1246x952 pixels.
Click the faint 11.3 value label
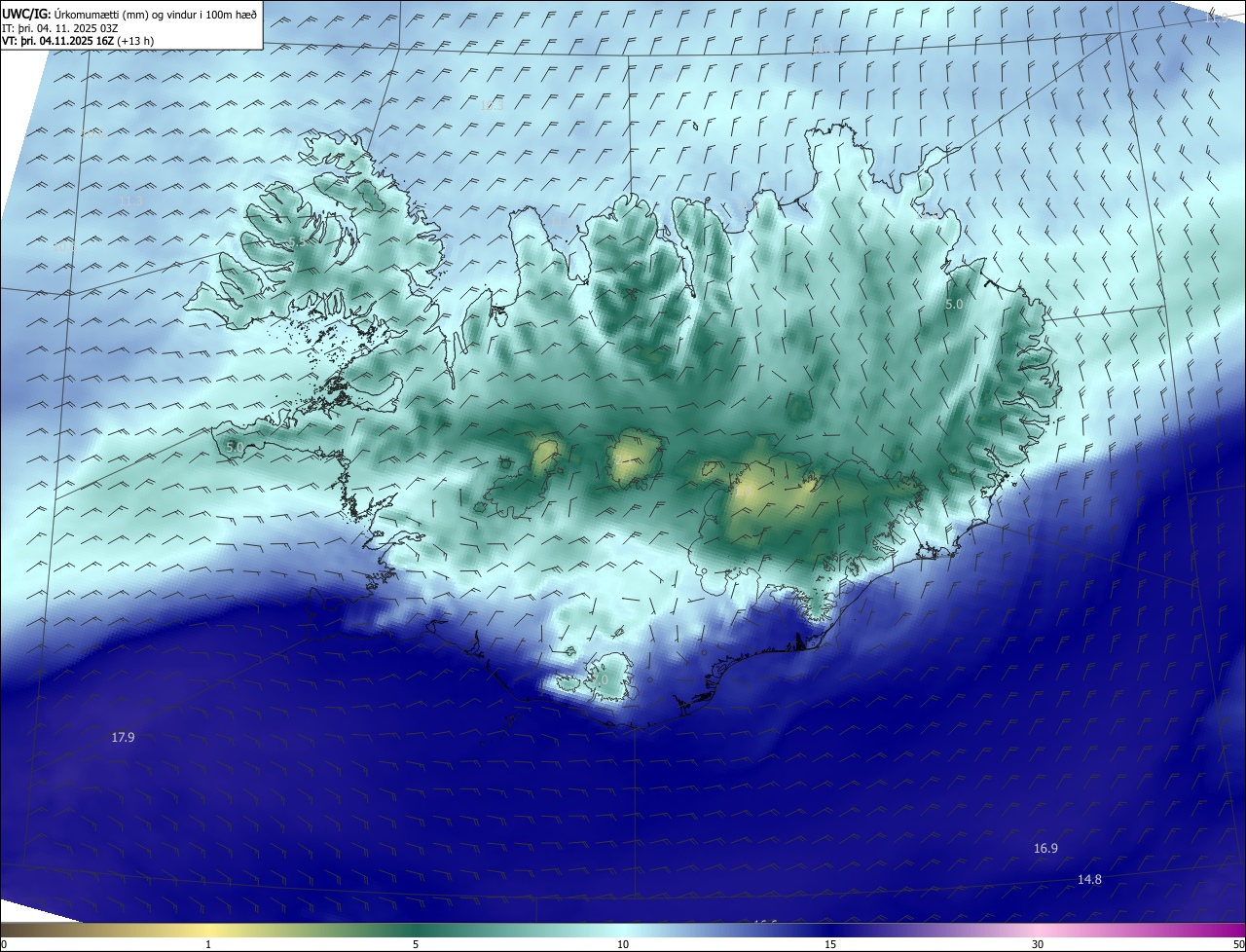pos(130,201)
